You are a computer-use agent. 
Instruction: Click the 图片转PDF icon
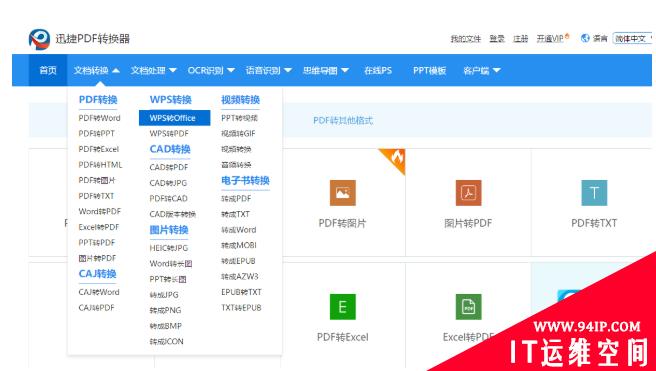click(x=468, y=193)
